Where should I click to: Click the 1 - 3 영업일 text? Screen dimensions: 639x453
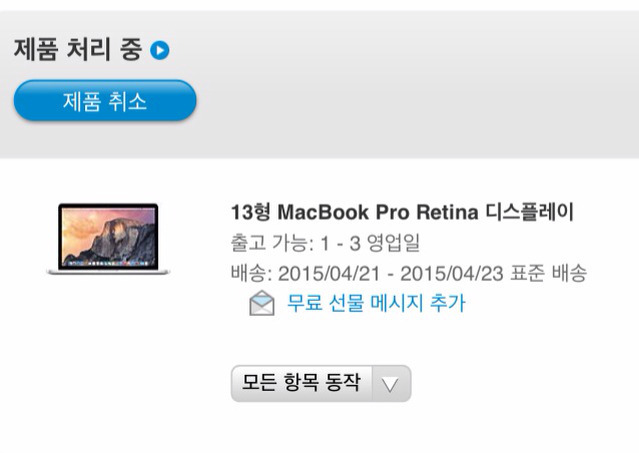(x=370, y=243)
